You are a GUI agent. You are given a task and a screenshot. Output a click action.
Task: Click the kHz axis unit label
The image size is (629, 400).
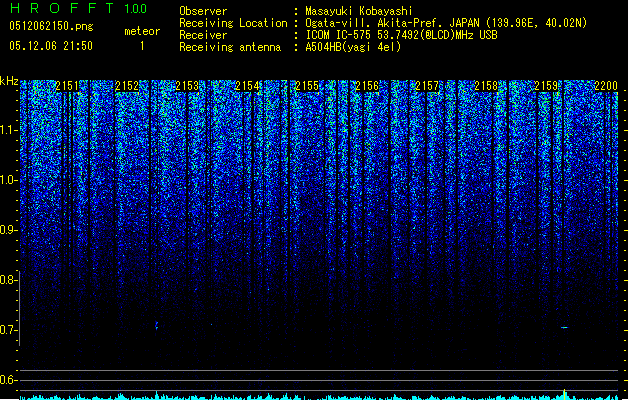(9, 81)
